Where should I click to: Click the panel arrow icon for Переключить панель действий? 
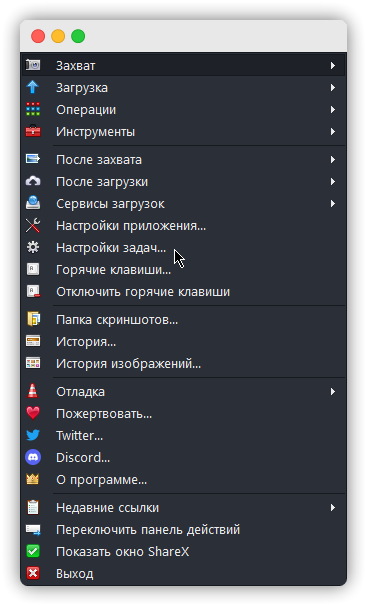click(33, 529)
